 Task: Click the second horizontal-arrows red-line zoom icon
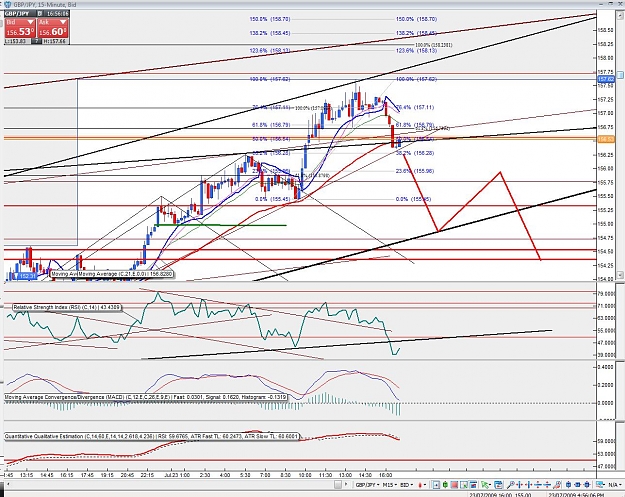[x=528, y=485]
